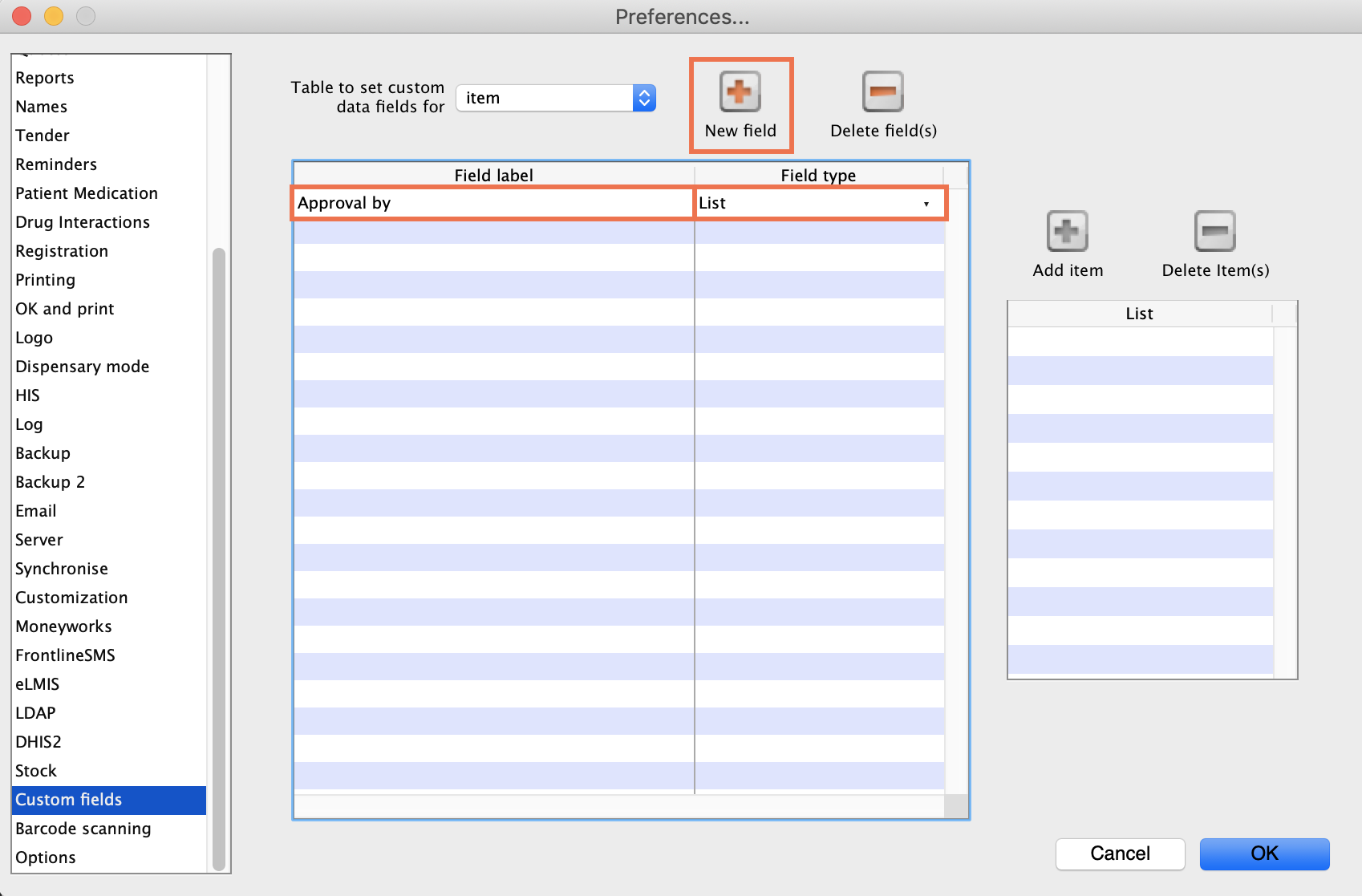Open Drug Interactions preferences
The height and width of the screenshot is (896, 1362).
coord(83,222)
